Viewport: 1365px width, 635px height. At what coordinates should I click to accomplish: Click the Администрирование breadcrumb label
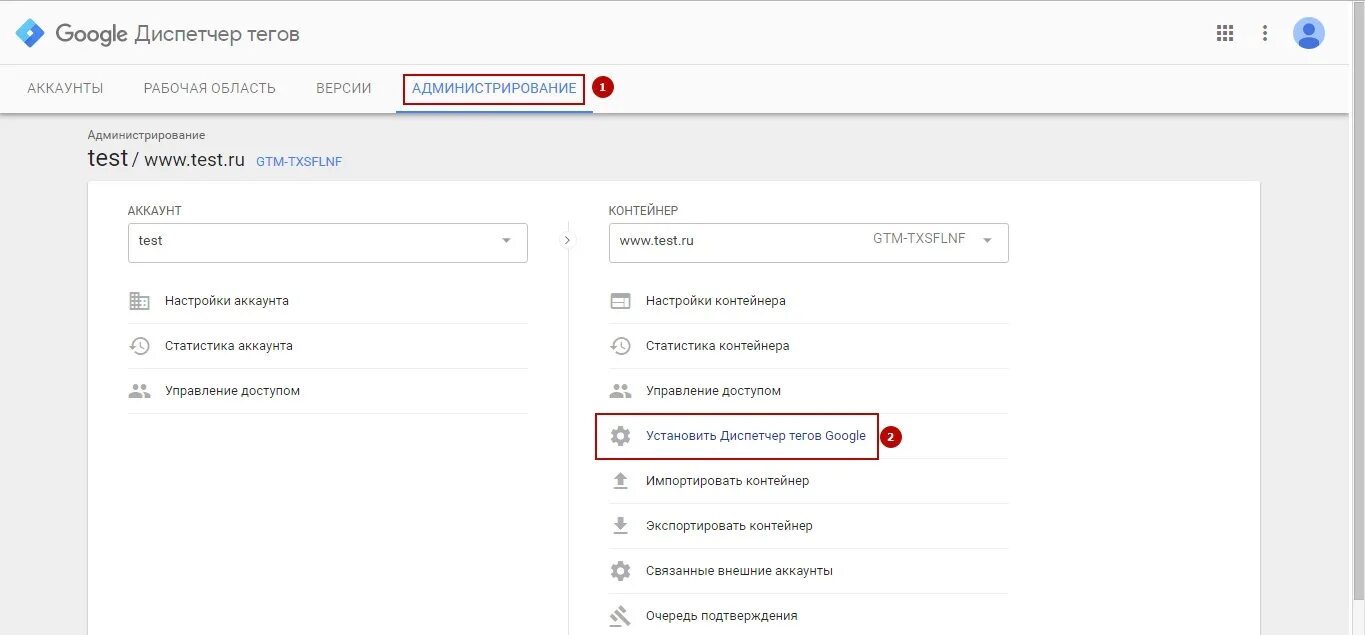pyautogui.click(x=146, y=135)
